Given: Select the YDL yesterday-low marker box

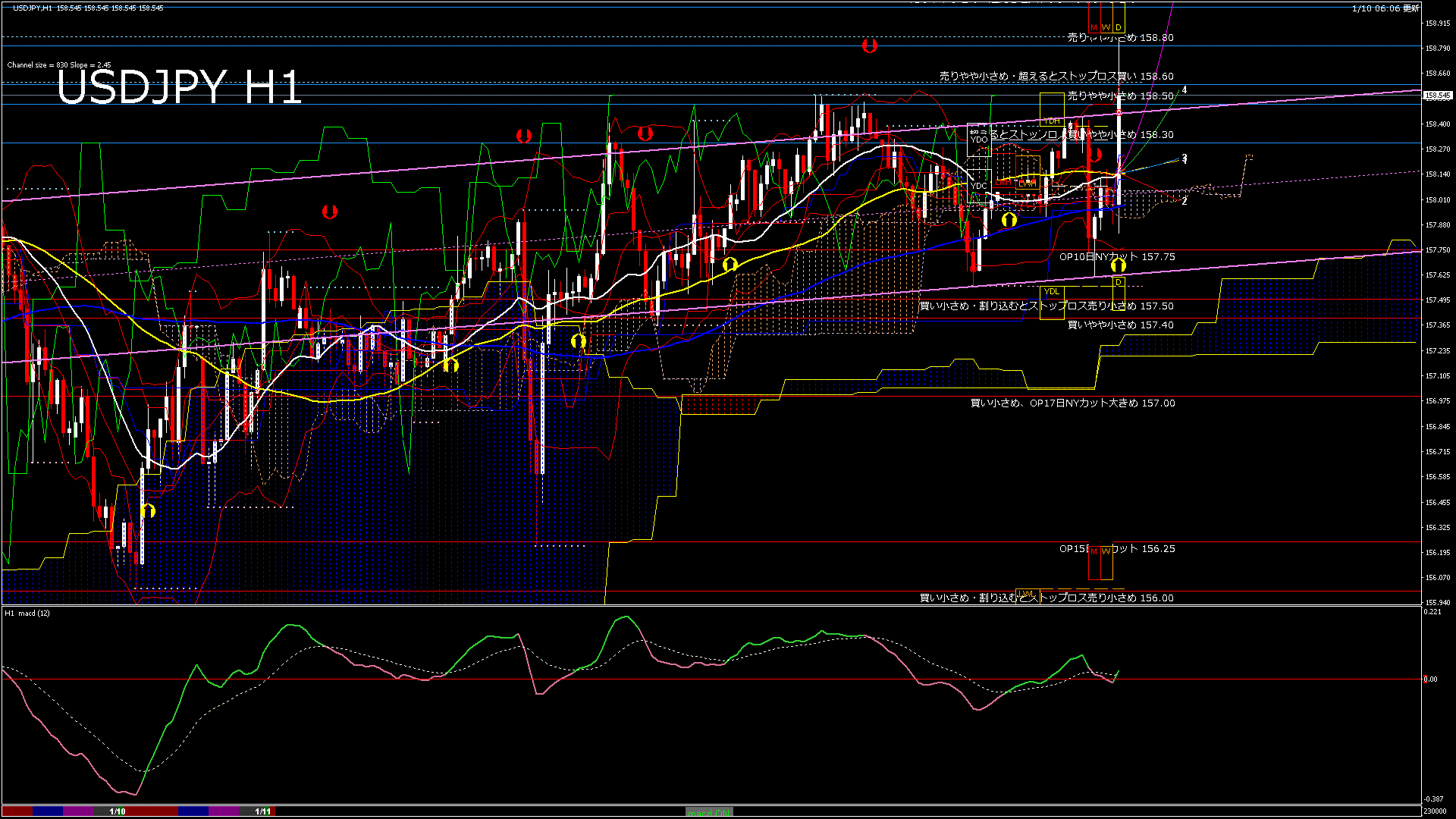Looking at the screenshot, I should coord(1051,292).
